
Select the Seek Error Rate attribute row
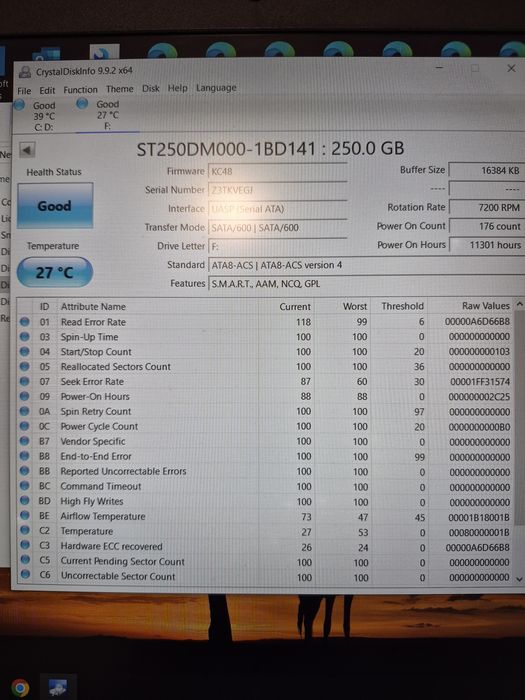(x=266, y=382)
